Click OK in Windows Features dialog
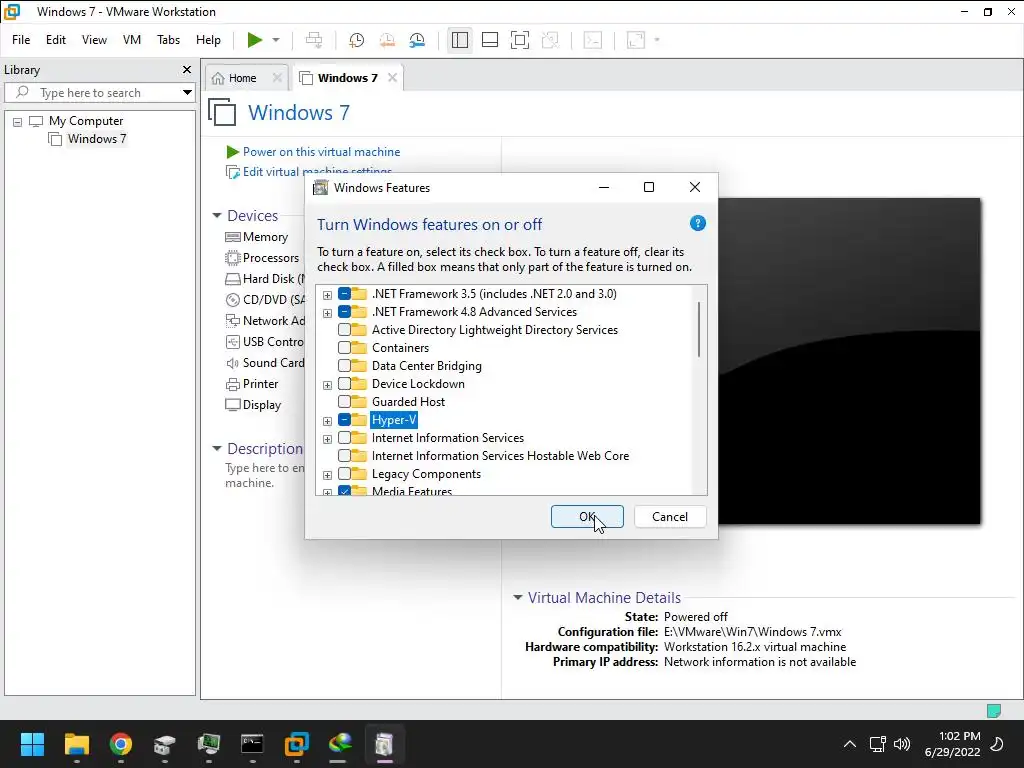 pos(587,517)
